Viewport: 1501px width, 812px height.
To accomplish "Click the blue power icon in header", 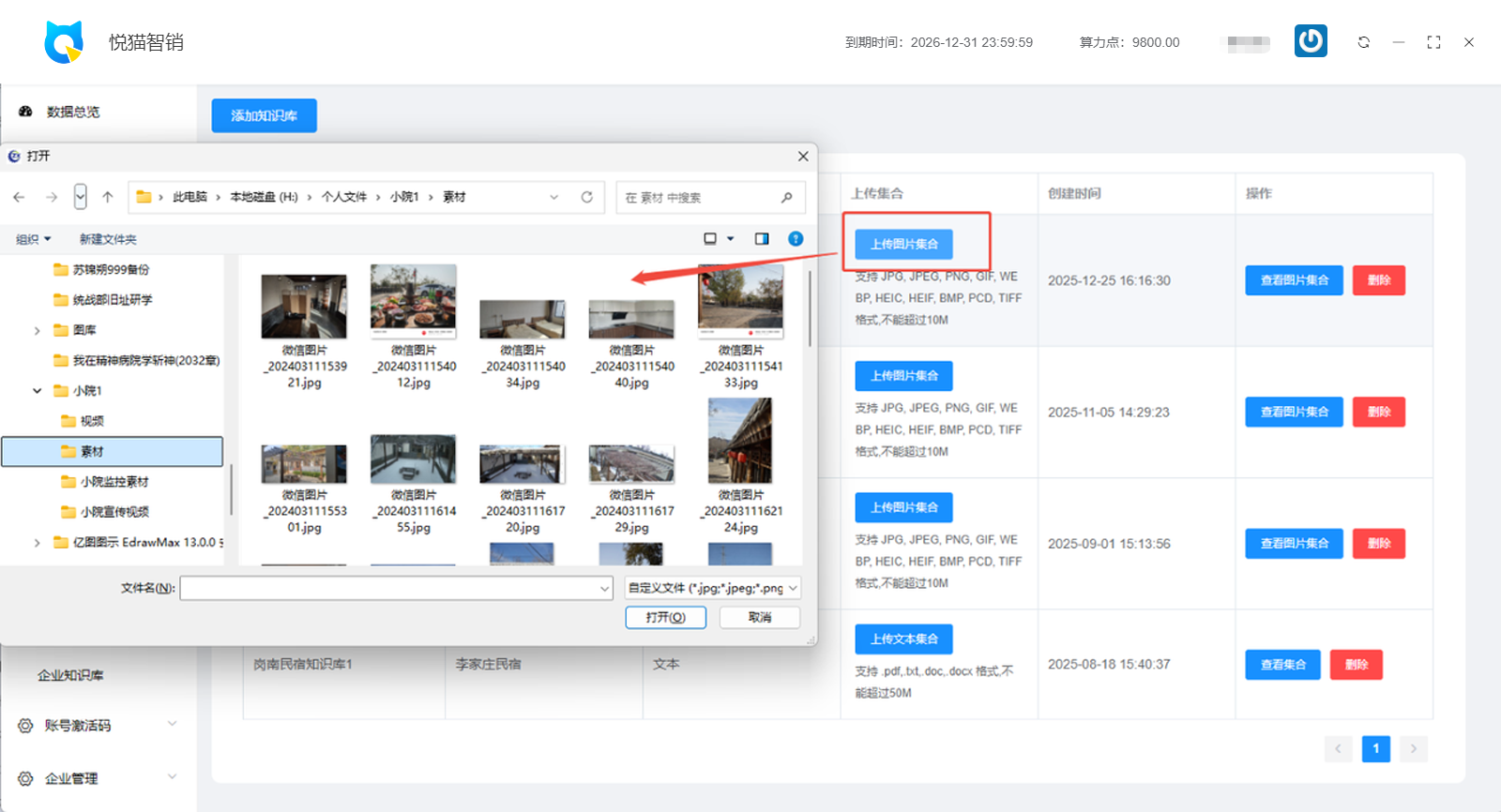I will pyautogui.click(x=1311, y=41).
